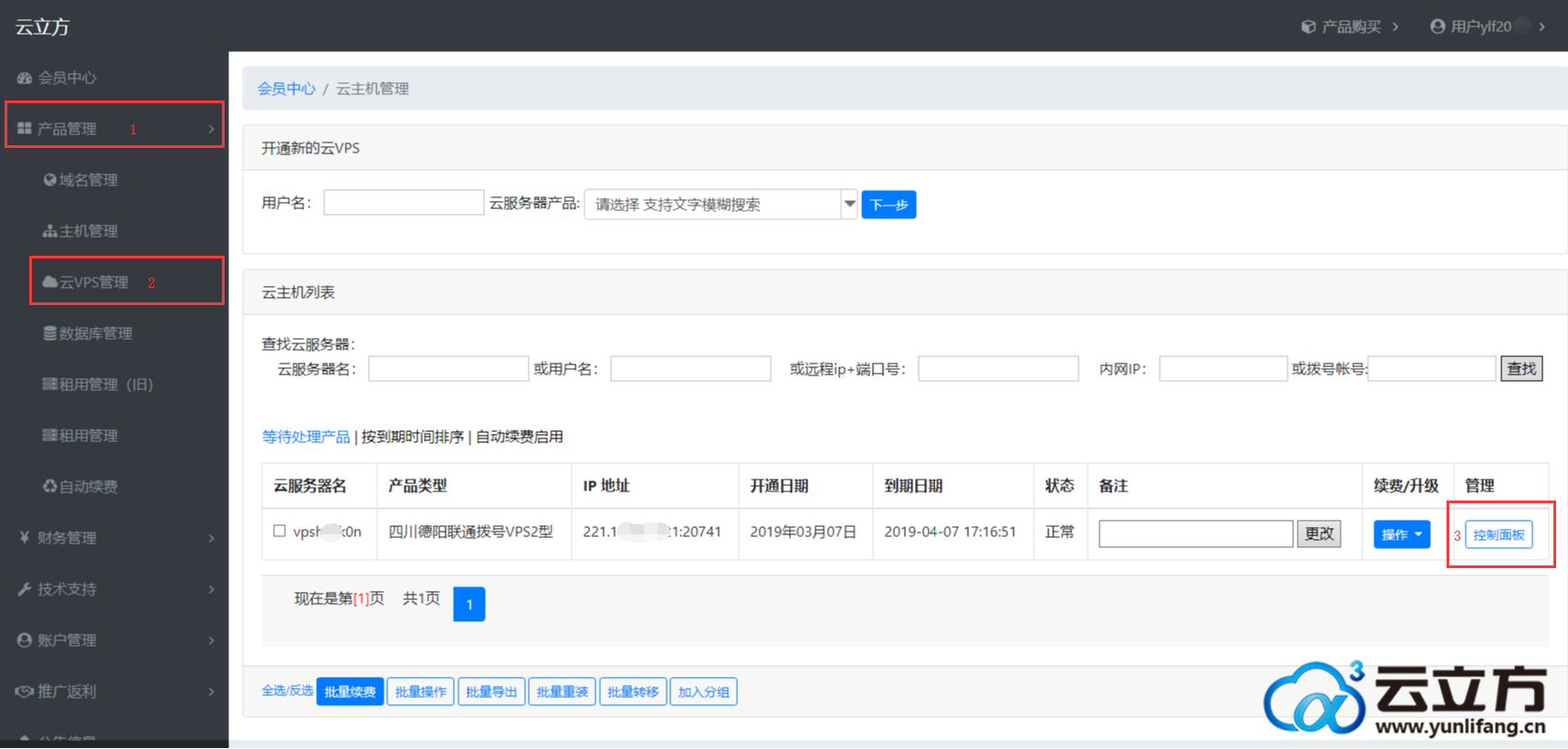Expand the 产品管理 menu chevron
This screenshot has width=1568, height=749.
coord(211,129)
